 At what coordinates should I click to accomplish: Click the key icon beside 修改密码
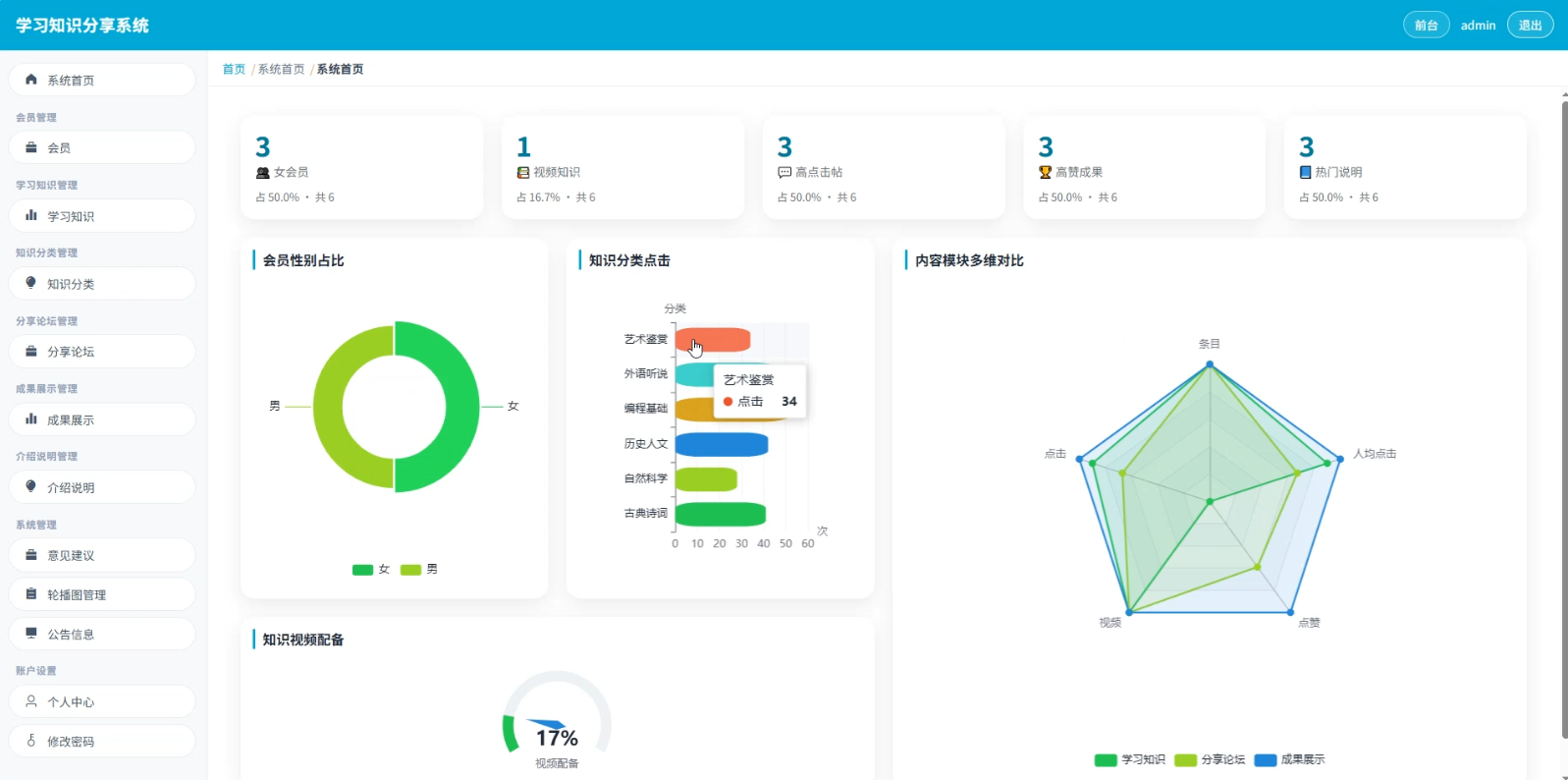coord(31,741)
